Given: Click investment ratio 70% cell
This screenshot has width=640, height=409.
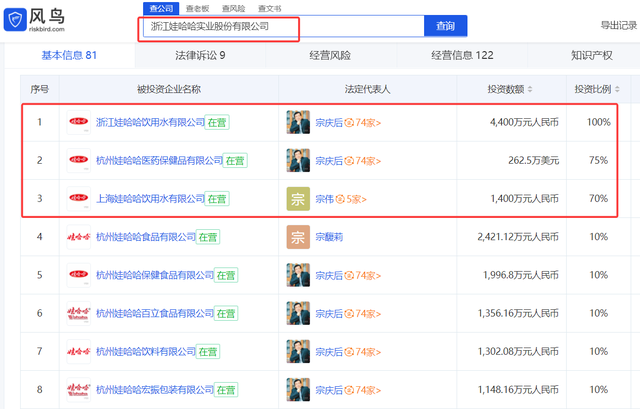Looking at the screenshot, I should click(x=598, y=199).
